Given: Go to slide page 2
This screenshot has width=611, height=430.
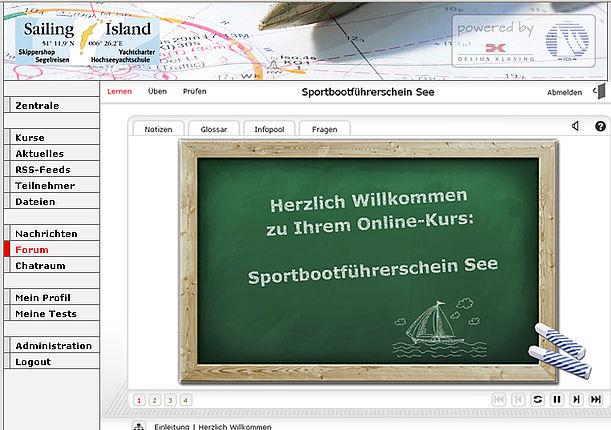Looking at the screenshot, I should 155,400.
